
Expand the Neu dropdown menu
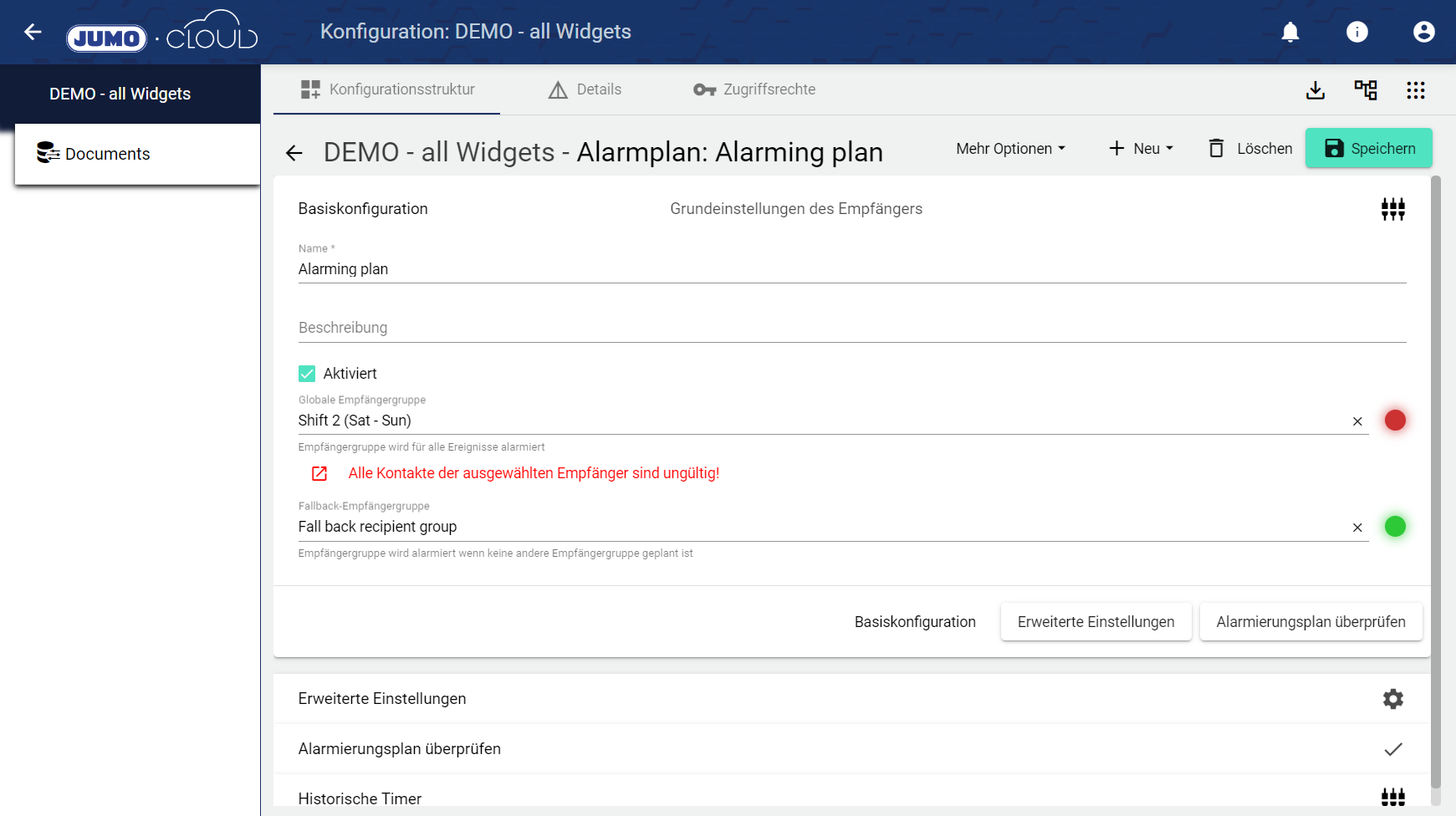pos(1141,149)
